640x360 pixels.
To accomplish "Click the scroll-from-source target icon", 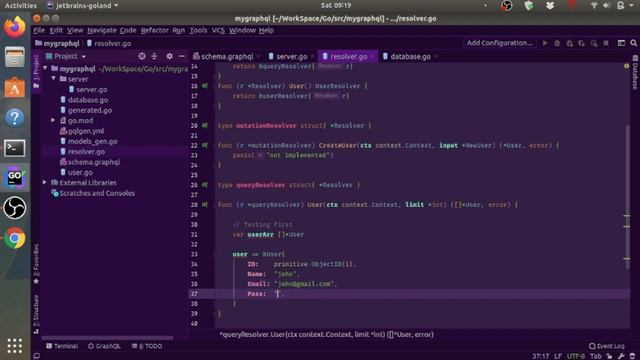I will pos(142,56).
